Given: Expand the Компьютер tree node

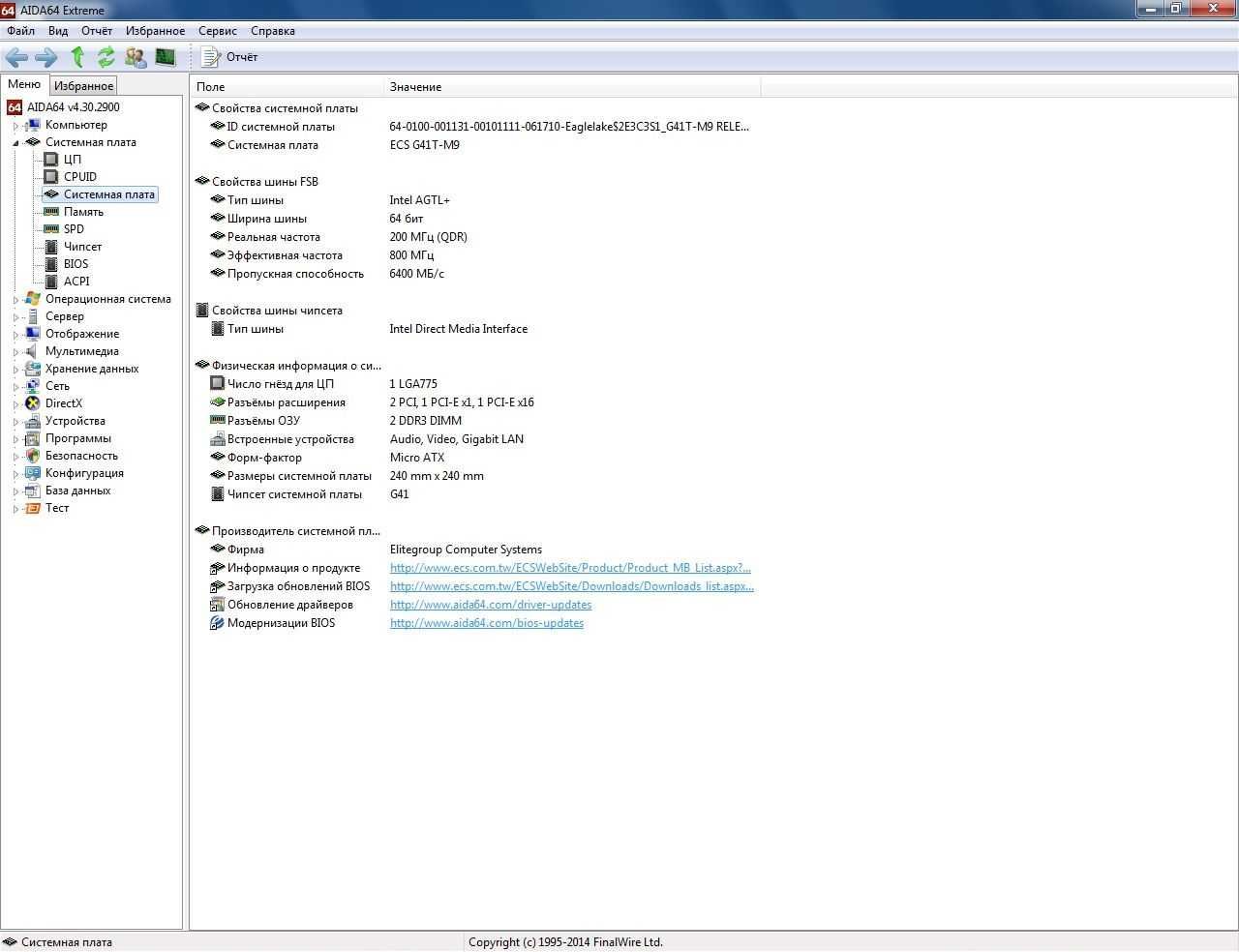Looking at the screenshot, I should 15,126.
